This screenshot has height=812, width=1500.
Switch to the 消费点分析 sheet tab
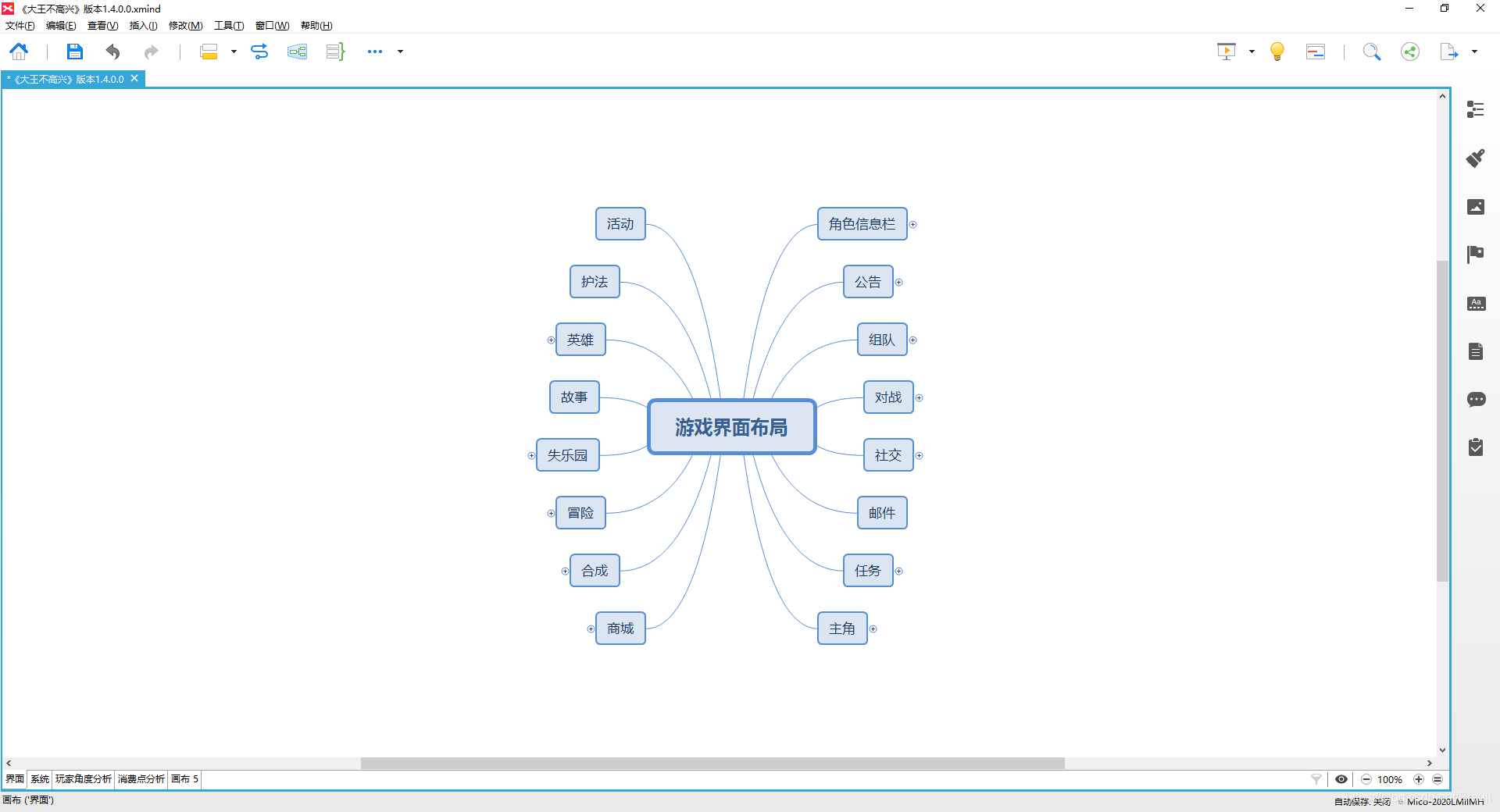coord(141,779)
